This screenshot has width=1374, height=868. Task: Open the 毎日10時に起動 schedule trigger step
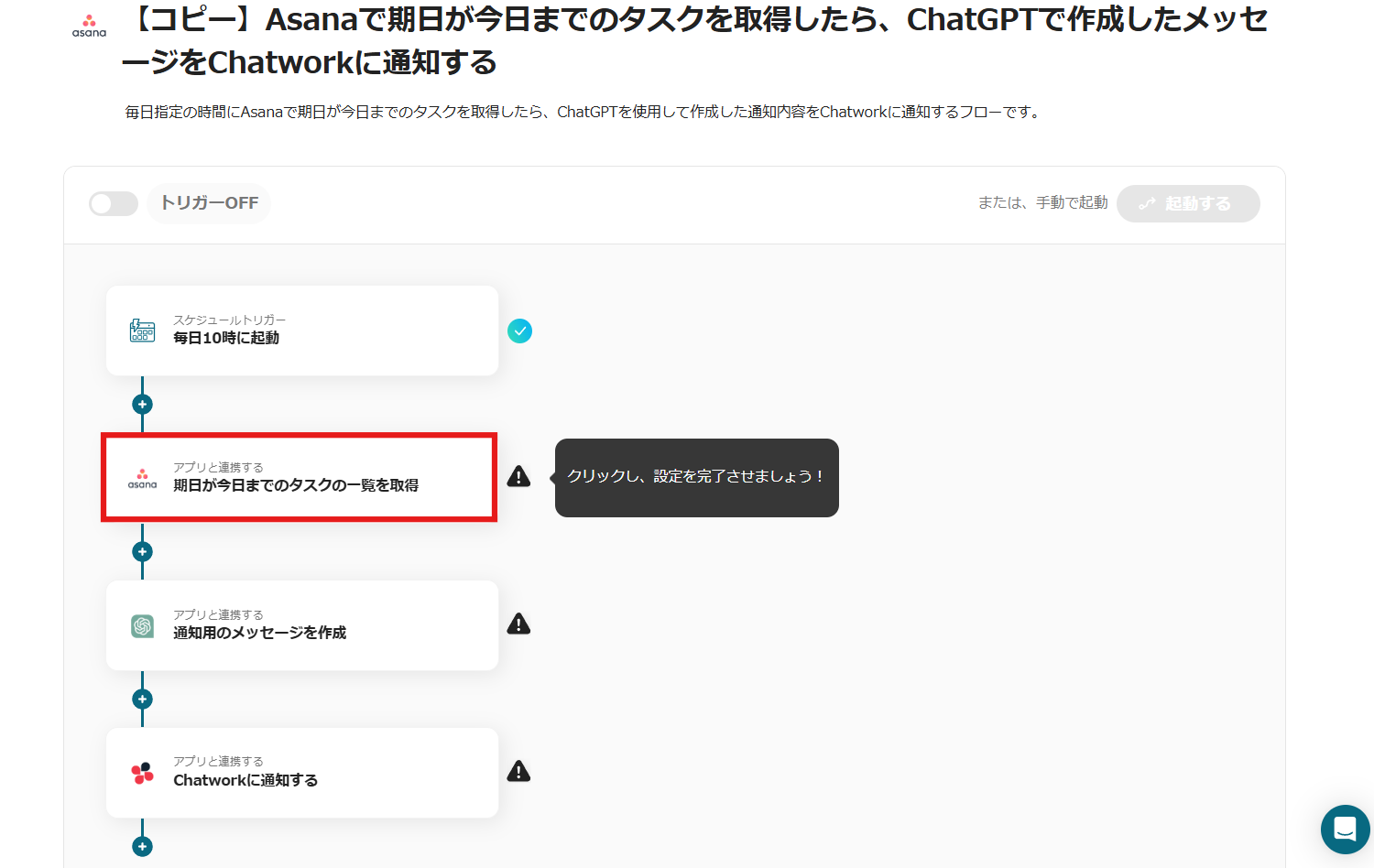pos(302,331)
